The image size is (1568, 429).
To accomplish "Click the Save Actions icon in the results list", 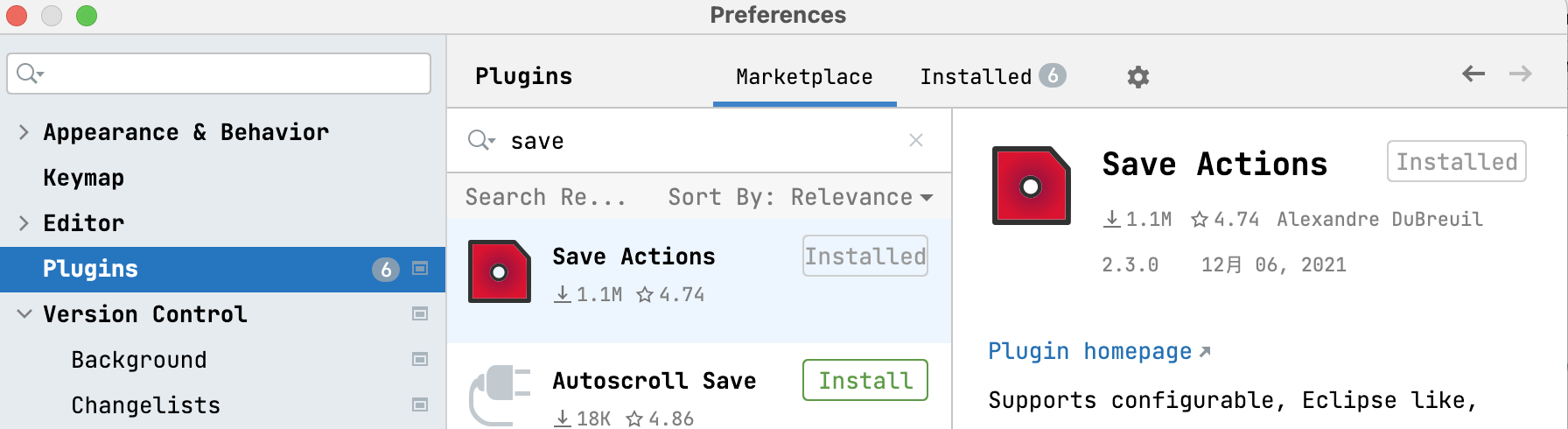I will (500, 272).
